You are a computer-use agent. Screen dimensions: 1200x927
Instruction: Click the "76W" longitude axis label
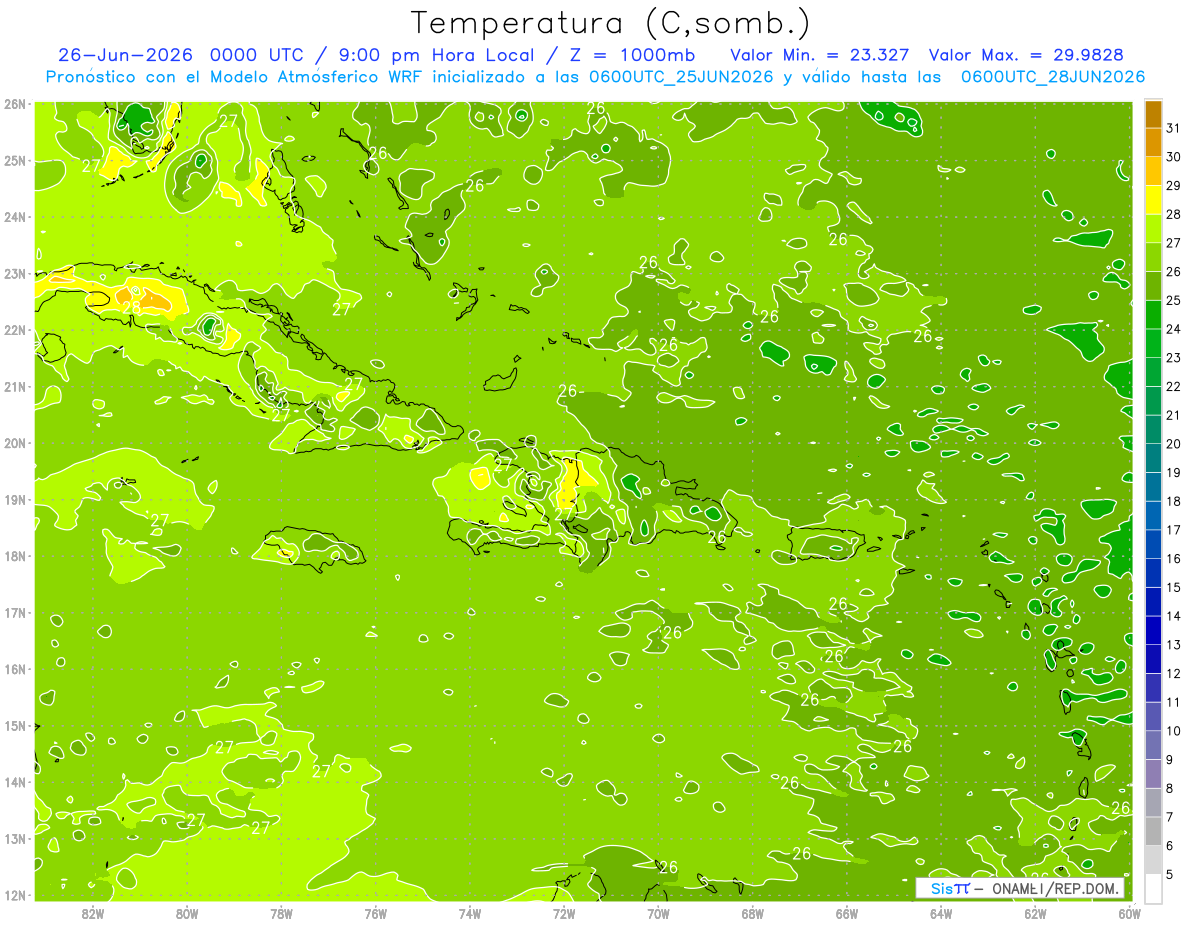[375, 914]
